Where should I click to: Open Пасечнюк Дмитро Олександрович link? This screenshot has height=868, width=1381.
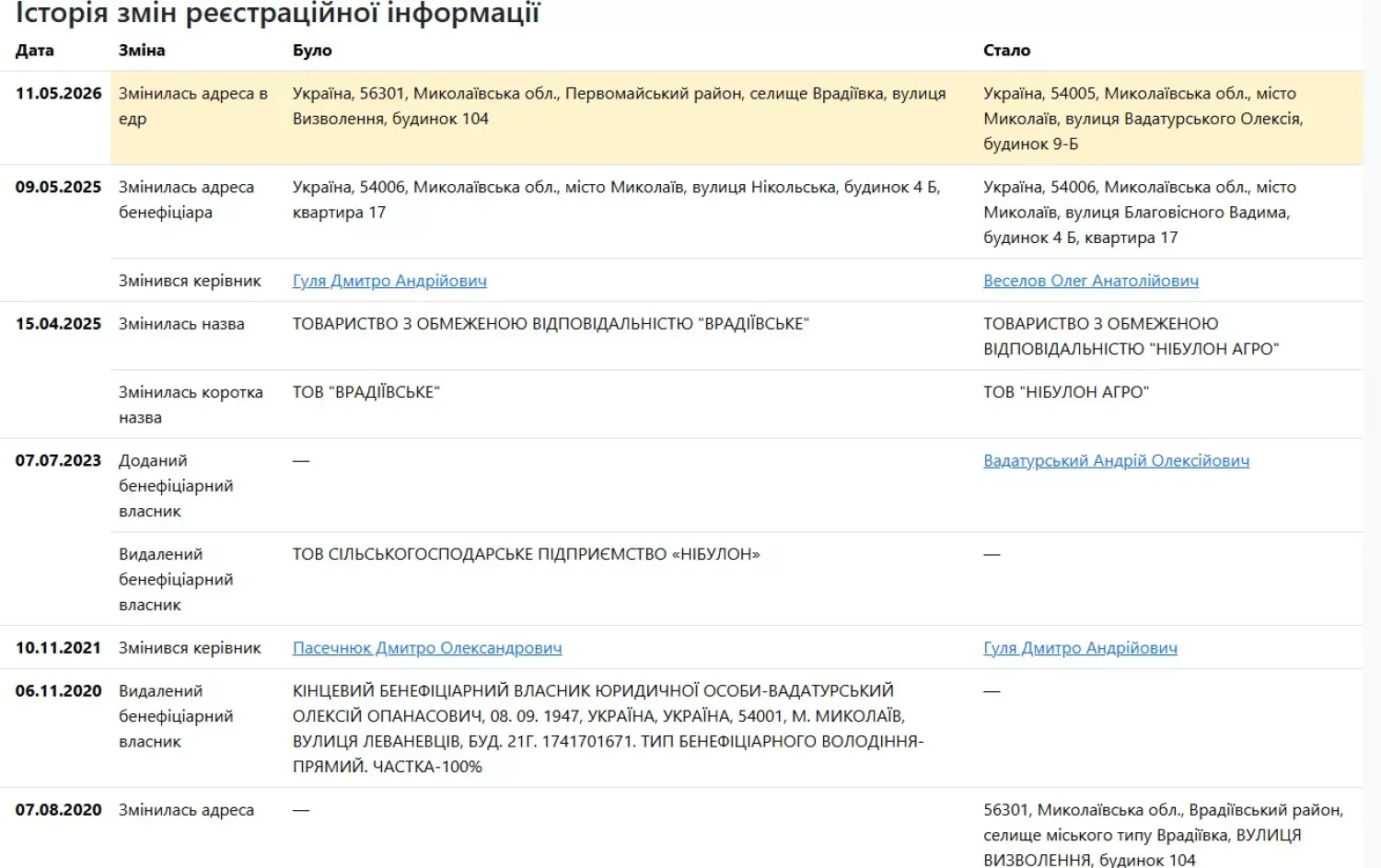pos(427,648)
